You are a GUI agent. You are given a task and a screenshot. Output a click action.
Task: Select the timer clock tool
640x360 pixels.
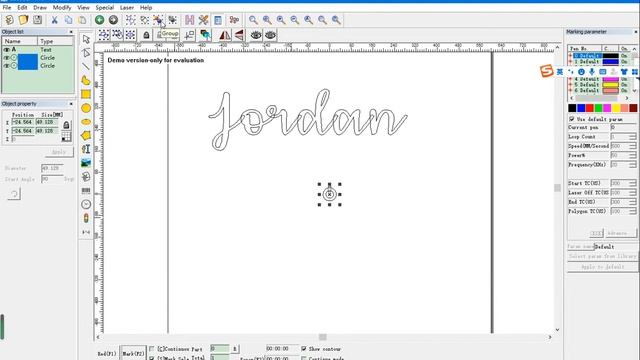pyautogui.click(x=86, y=204)
